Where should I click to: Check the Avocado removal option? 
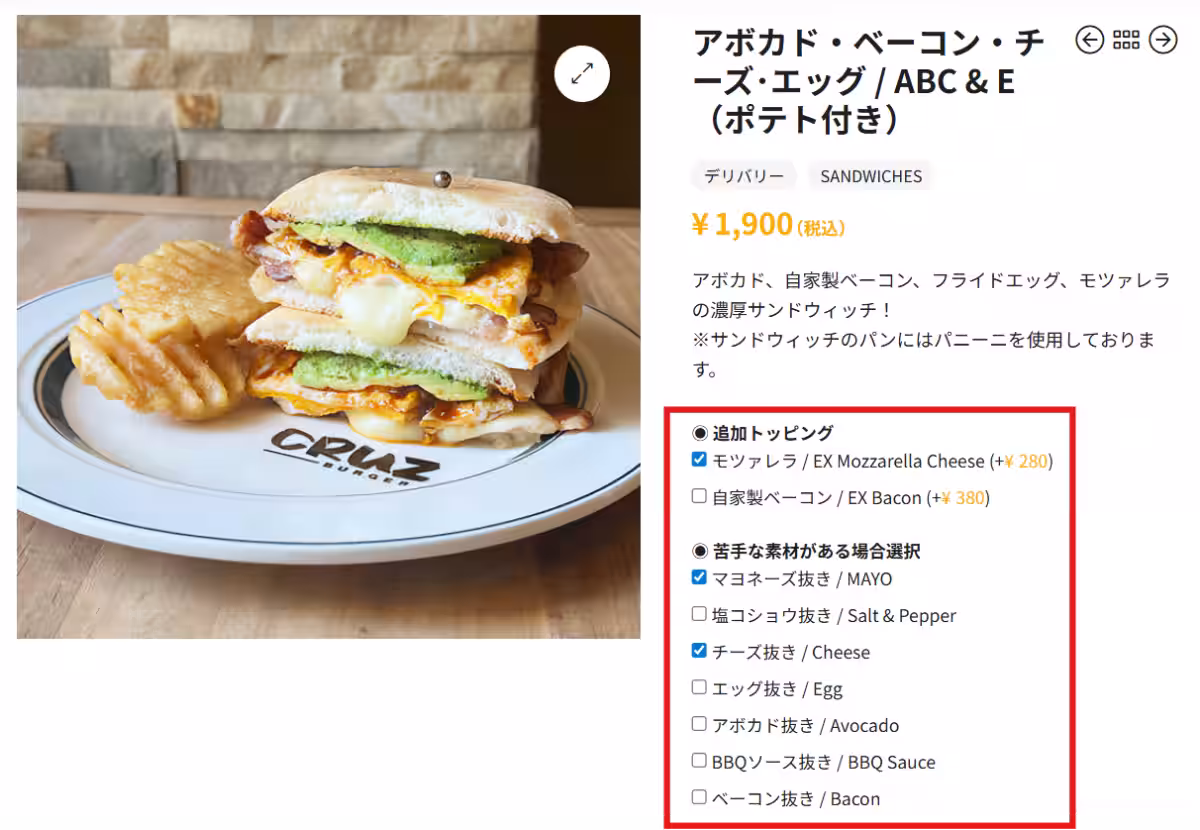point(699,724)
